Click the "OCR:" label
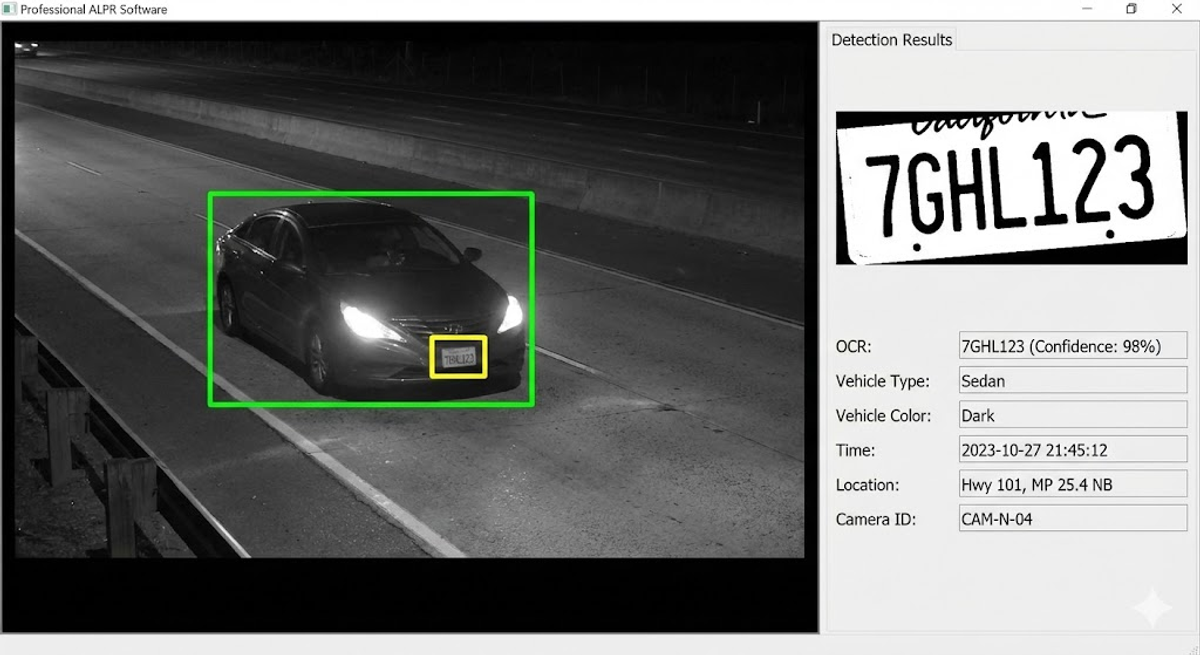1200x655 pixels. [x=854, y=346]
